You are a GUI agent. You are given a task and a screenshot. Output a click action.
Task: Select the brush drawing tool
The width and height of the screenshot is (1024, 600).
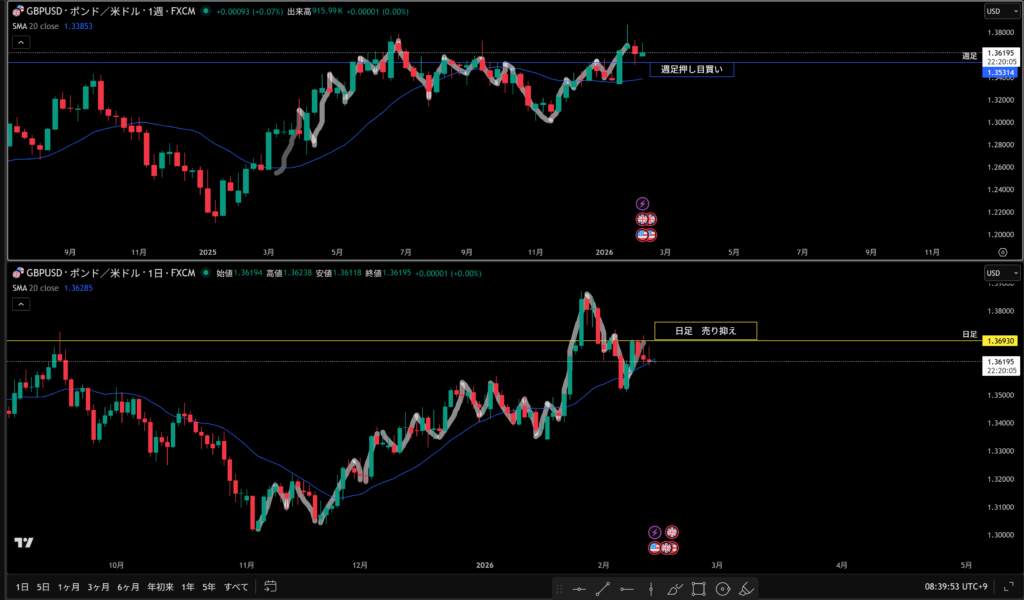[674, 587]
